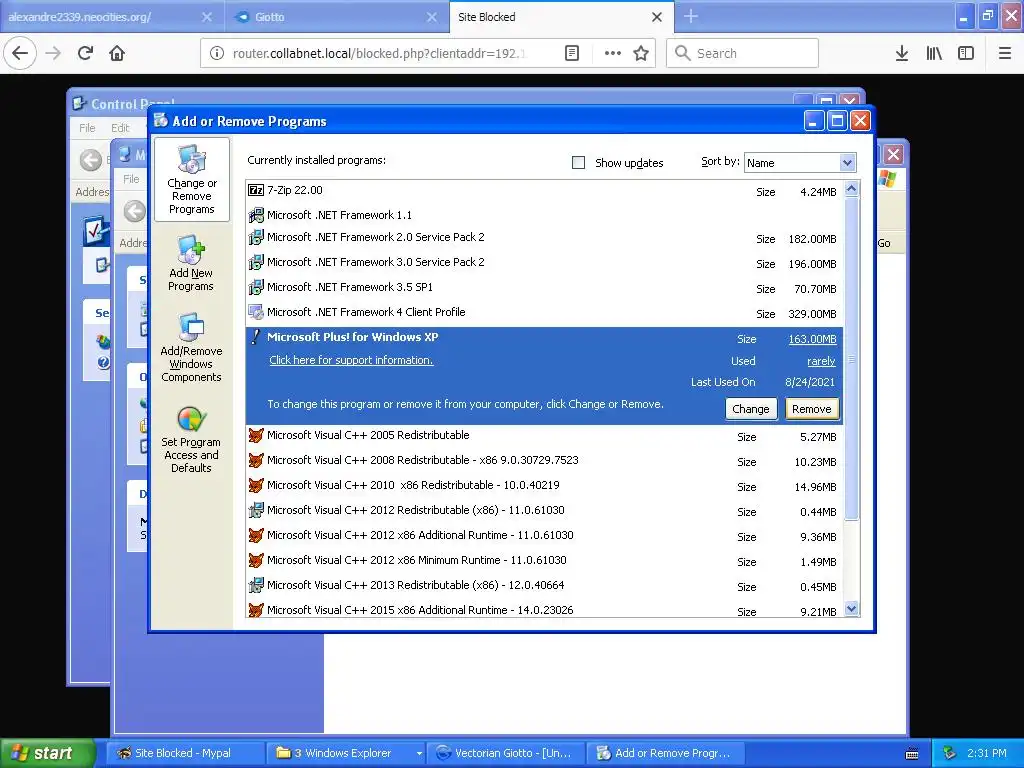The image size is (1024, 768).
Task: Click the browser address URL field
Action: coord(382,53)
